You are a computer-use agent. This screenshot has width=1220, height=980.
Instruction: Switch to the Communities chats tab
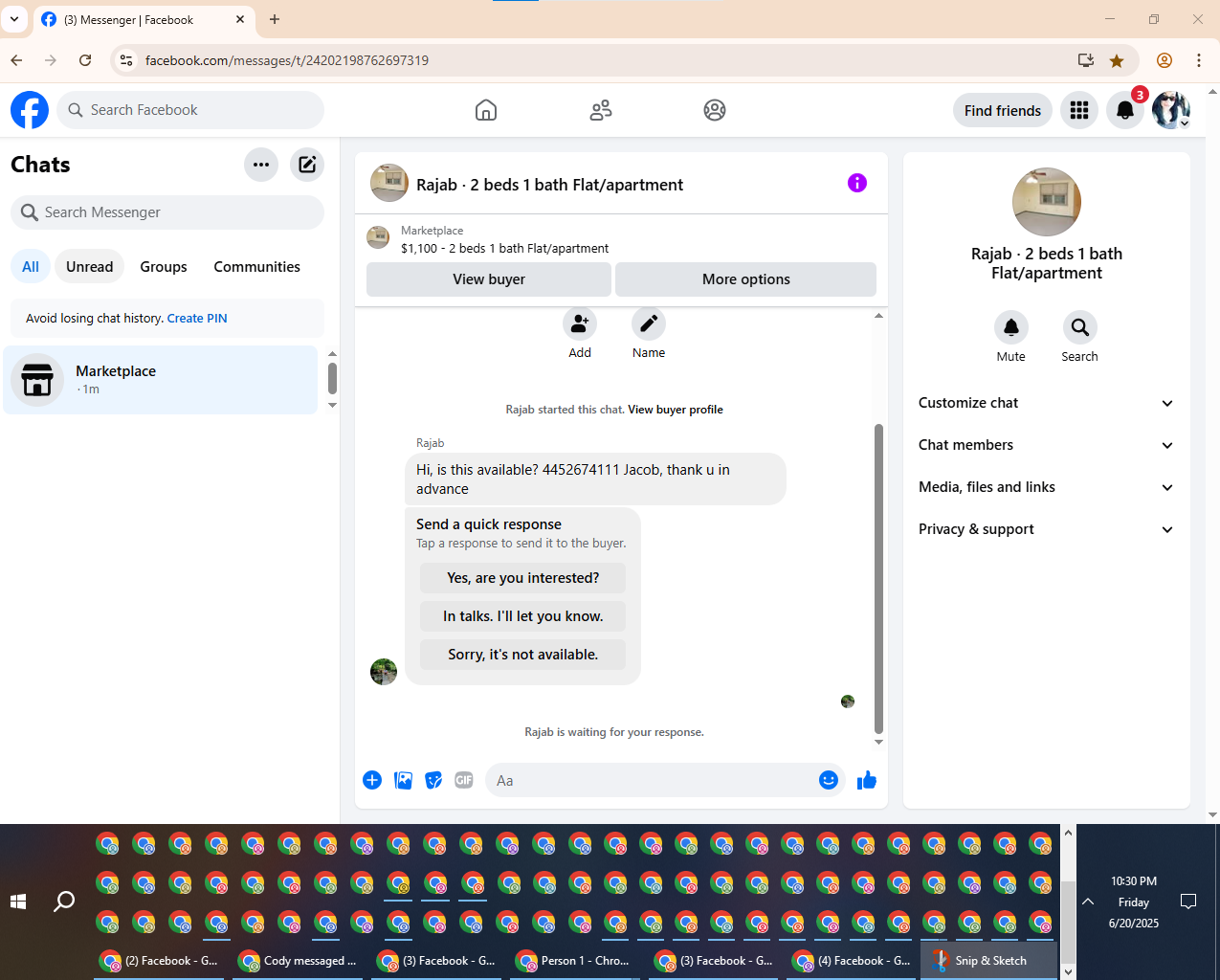coord(257,267)
